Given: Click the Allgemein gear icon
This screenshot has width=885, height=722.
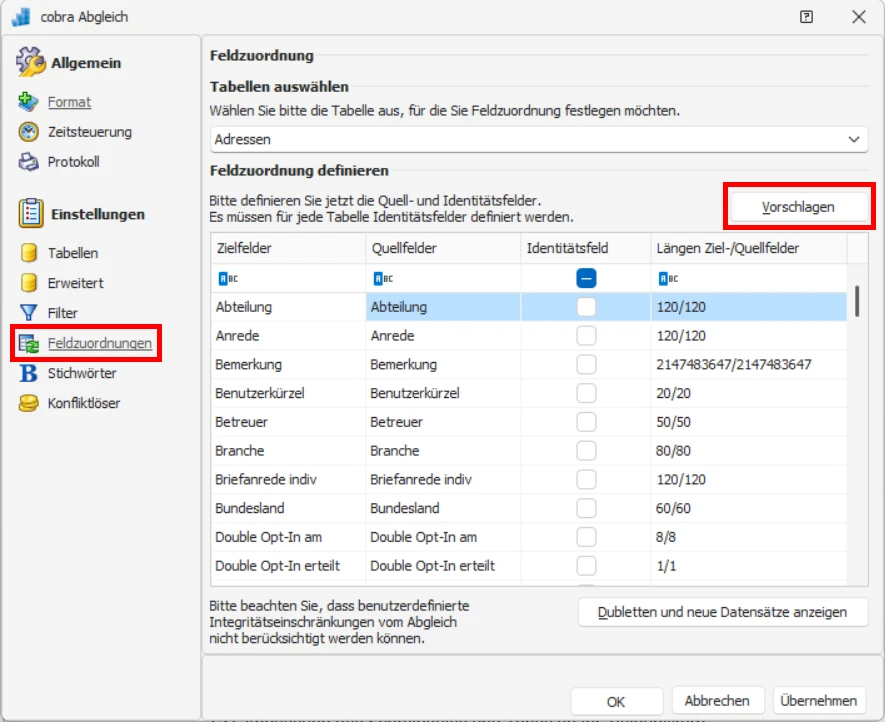Looking at the screenshot, I should [x=30, y=62].
